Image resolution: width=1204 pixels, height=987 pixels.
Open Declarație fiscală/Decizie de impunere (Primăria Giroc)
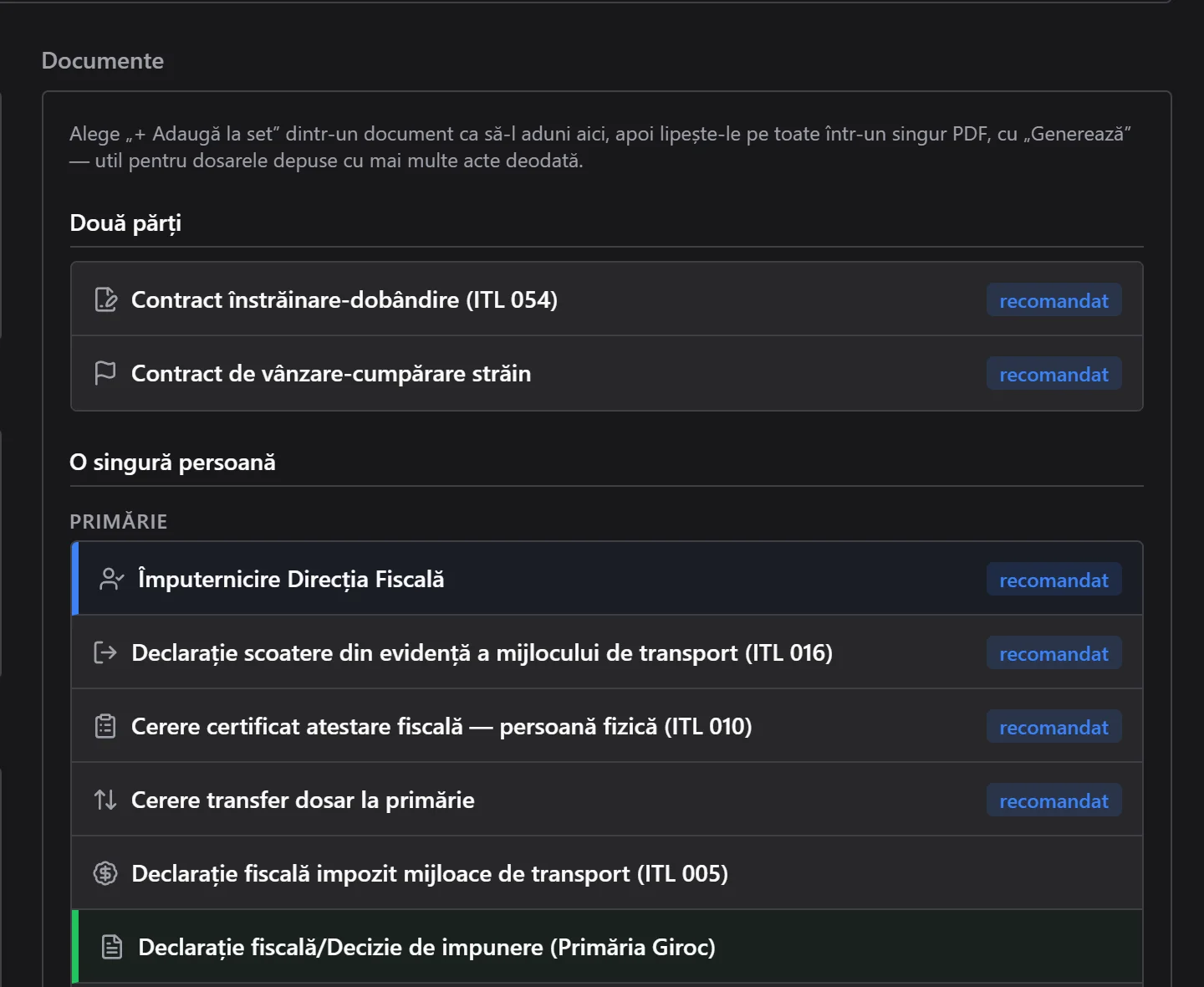(x=607, y=947)
